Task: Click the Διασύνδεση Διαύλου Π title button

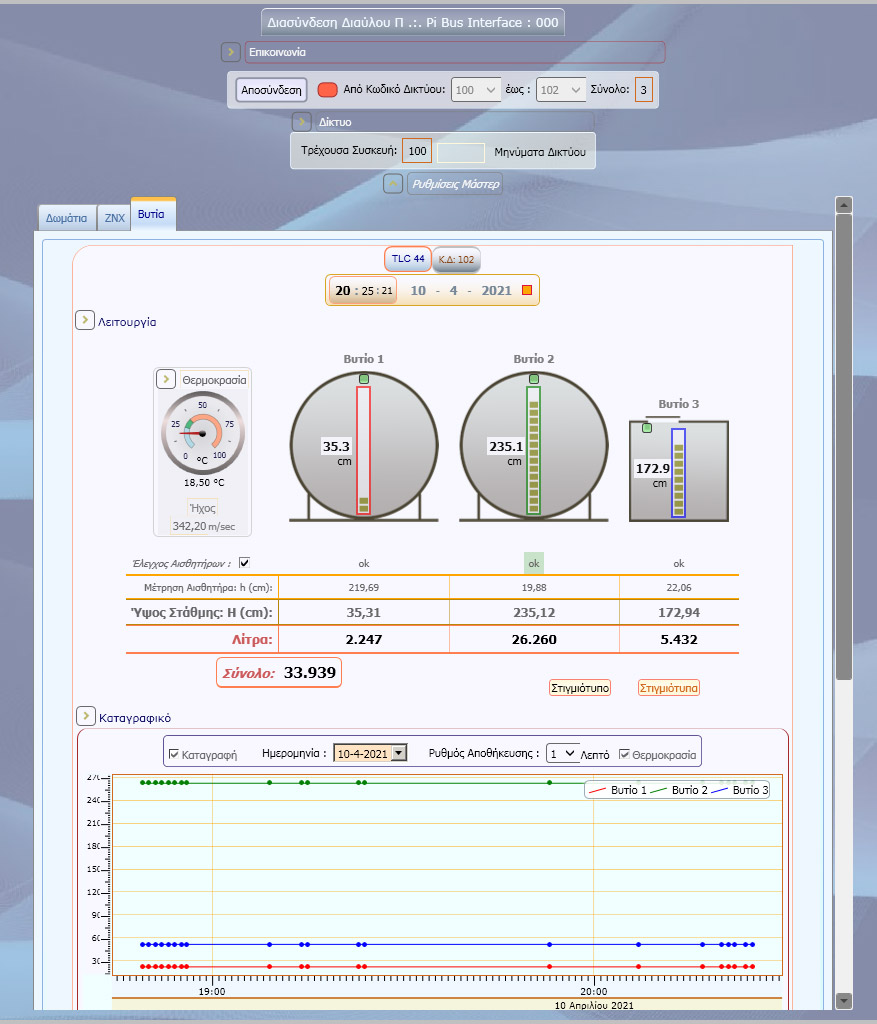Action: 413,22
